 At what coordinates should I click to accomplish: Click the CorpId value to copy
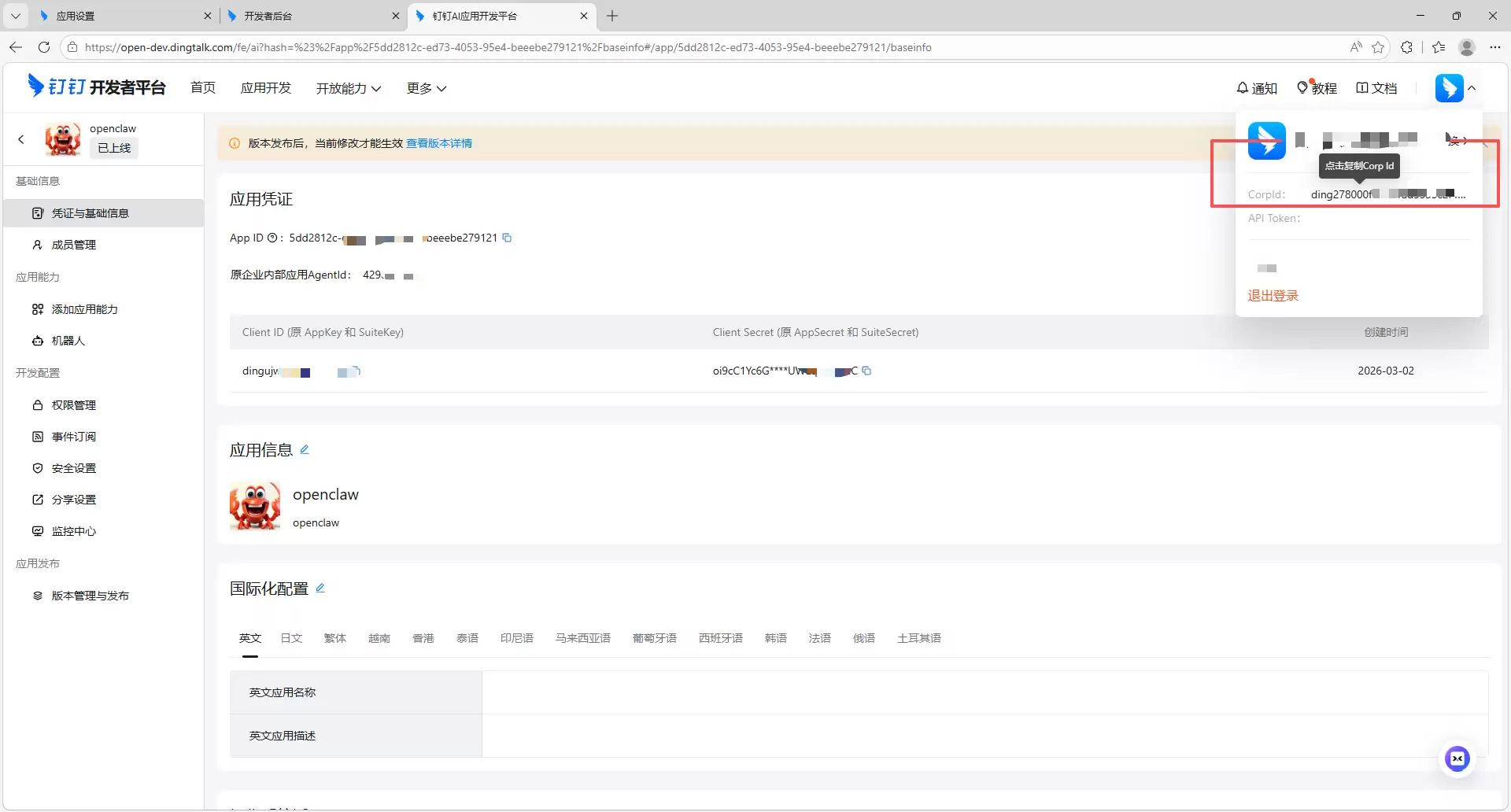(1387, 194)
